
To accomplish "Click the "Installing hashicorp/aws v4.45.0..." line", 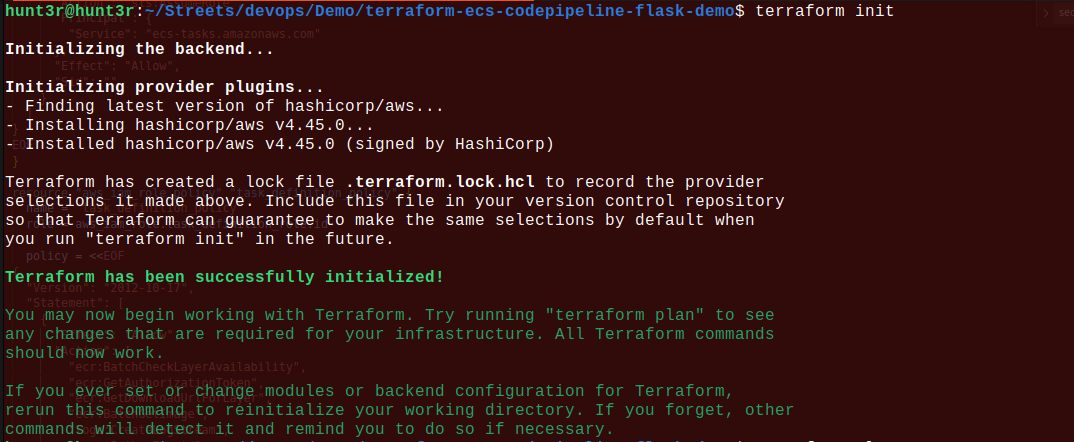I will coord(195,125).
